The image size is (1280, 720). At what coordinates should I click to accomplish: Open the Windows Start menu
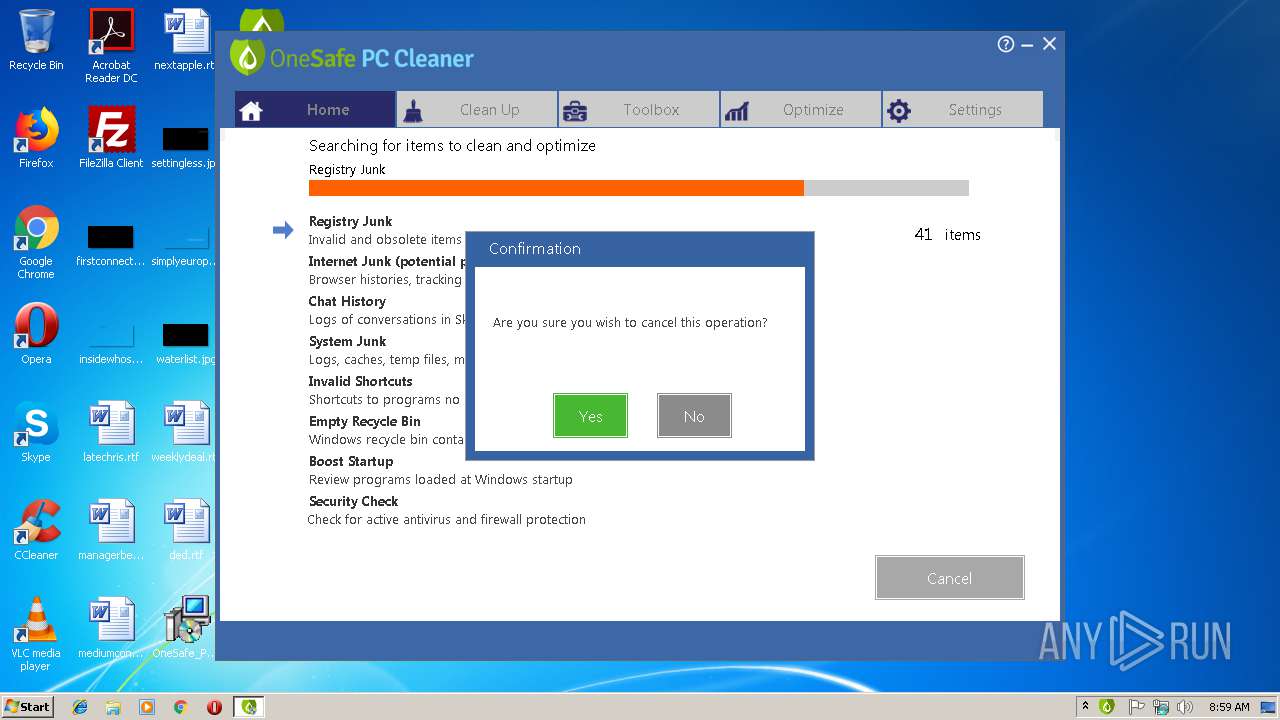click(28, 706)
